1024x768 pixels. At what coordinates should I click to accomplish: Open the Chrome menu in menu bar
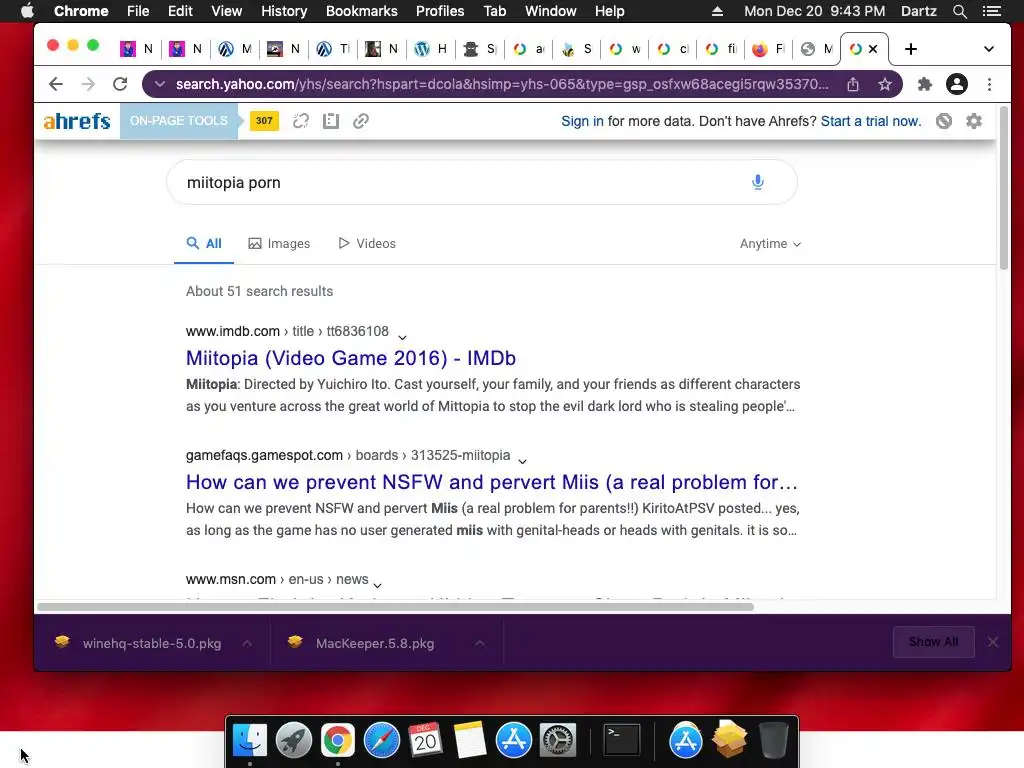81,11
